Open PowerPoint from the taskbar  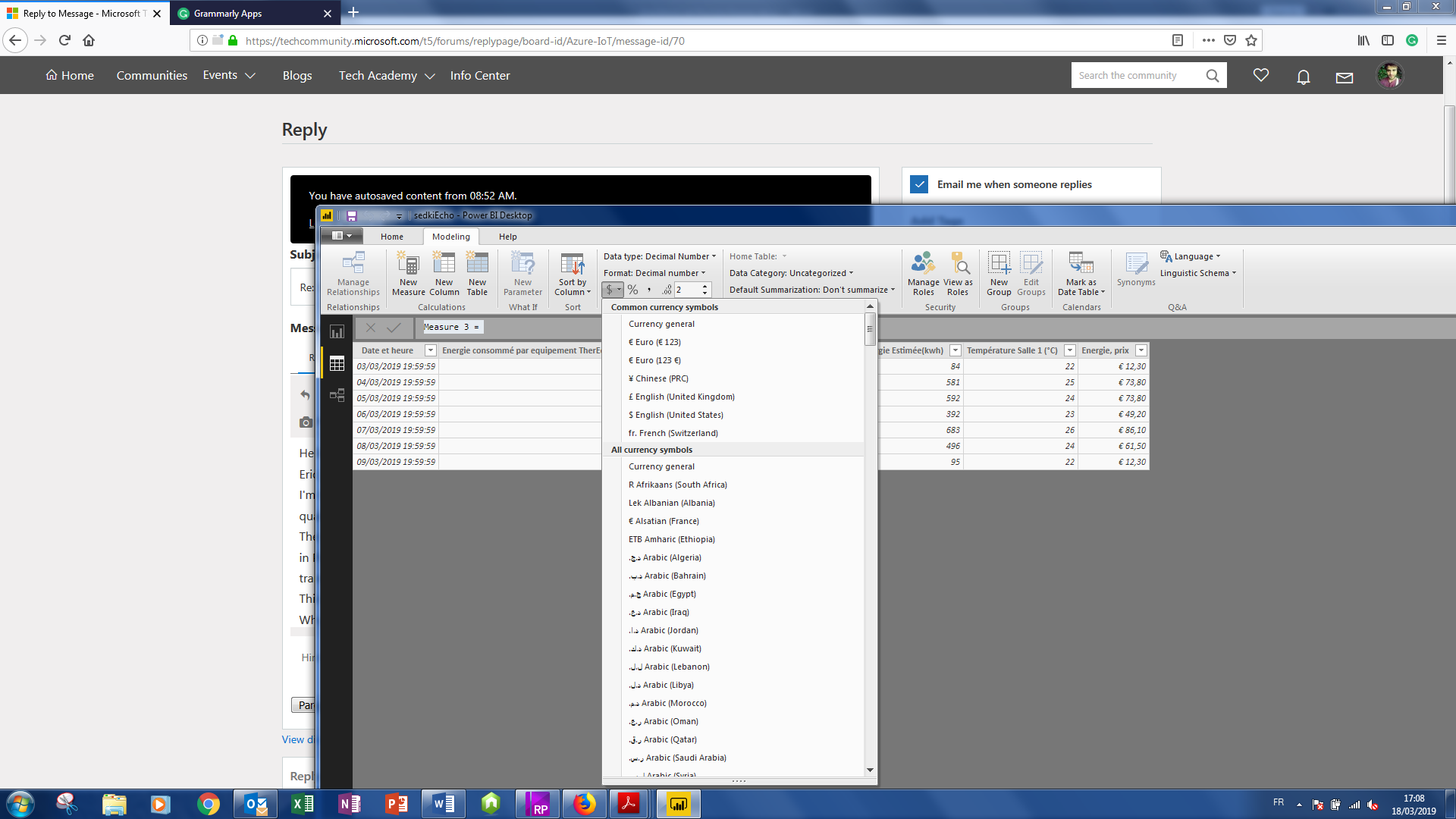(x=397, y=804)
